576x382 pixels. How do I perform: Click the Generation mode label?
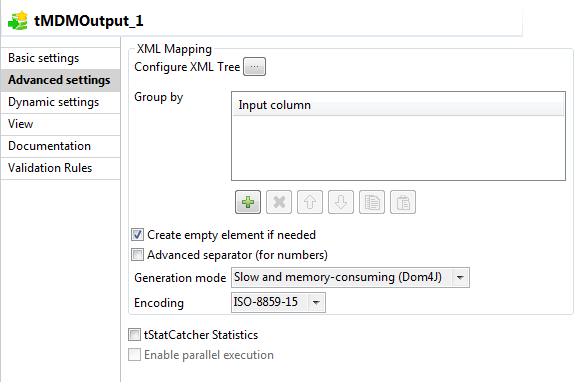click(x=180, y=278)
